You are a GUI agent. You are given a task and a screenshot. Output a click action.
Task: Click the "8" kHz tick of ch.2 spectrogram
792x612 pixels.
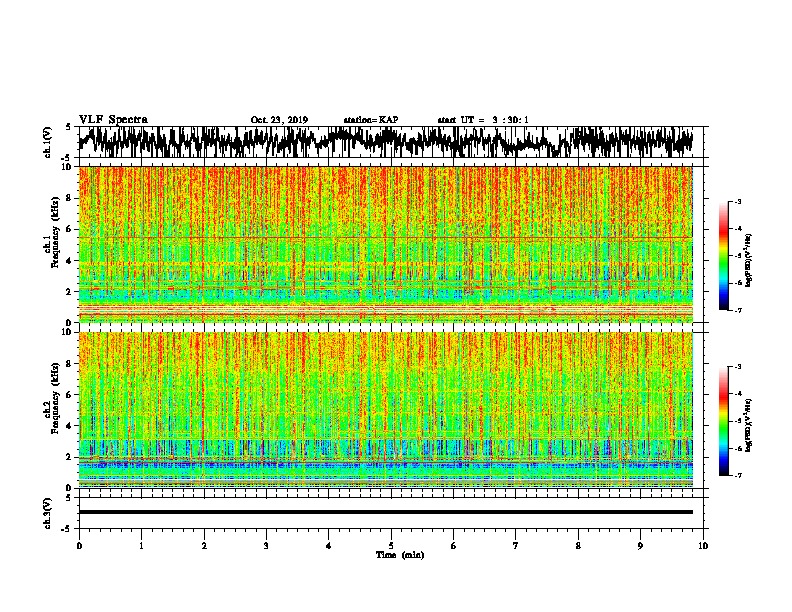coord(70,364)
